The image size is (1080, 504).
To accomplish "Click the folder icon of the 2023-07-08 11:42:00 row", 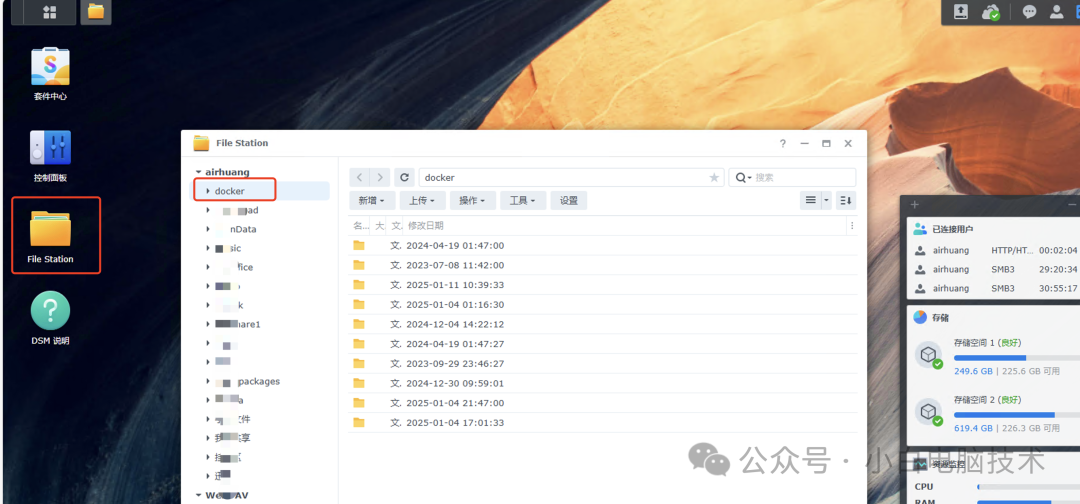I will [x=359, y=265].
